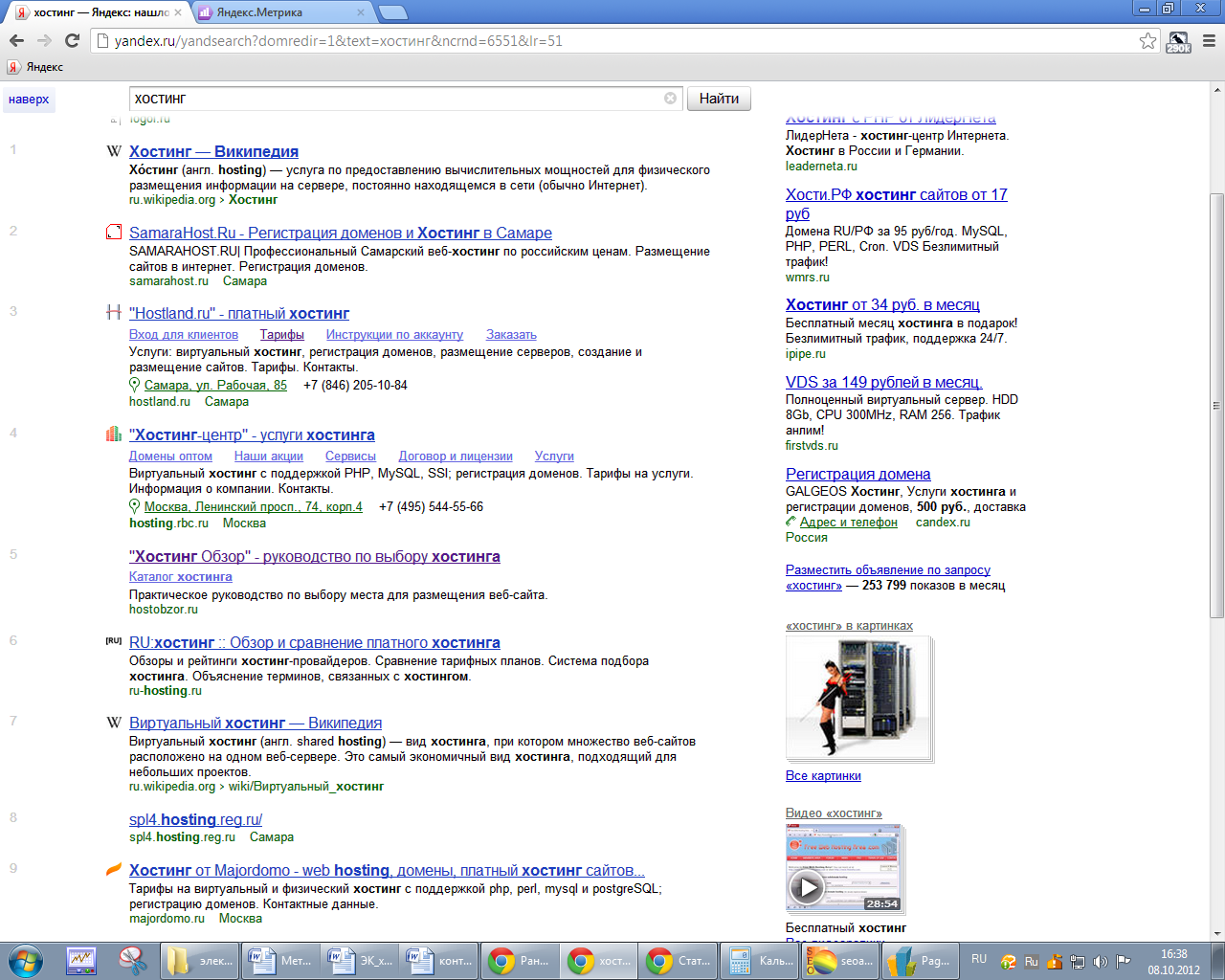Screen dimensions: 1225x980
Task: Open "Хостинг Обзор" guide result
Action: [315, 556]
